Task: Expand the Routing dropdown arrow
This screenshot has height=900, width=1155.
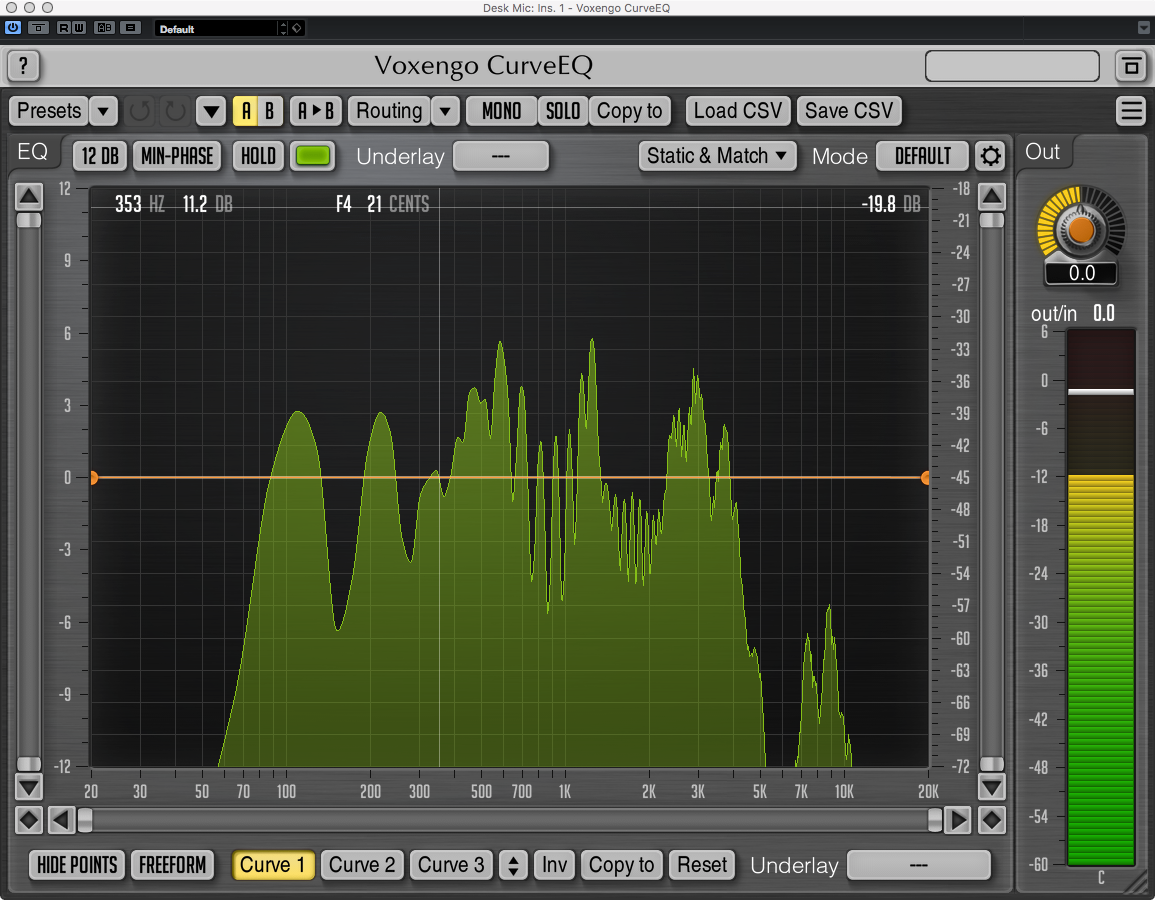Action: [446, 111]
